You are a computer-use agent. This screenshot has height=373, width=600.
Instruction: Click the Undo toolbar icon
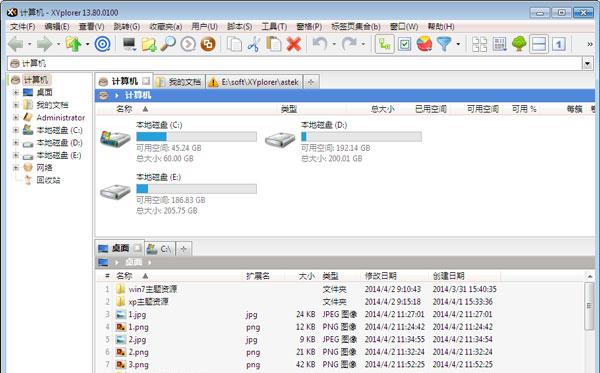coord(320,44)
